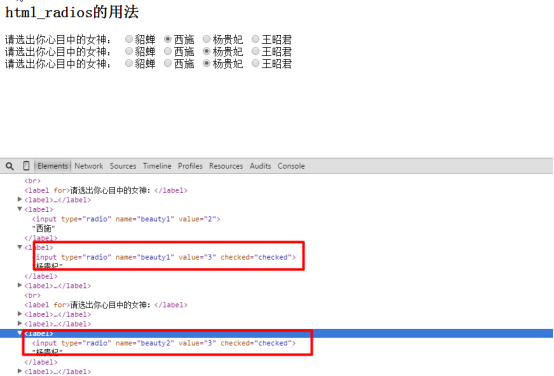This screenshot has width=554, height=376.
Task: Collapse the highlighted label node's triangle
Action: click(x=20, y=333)
